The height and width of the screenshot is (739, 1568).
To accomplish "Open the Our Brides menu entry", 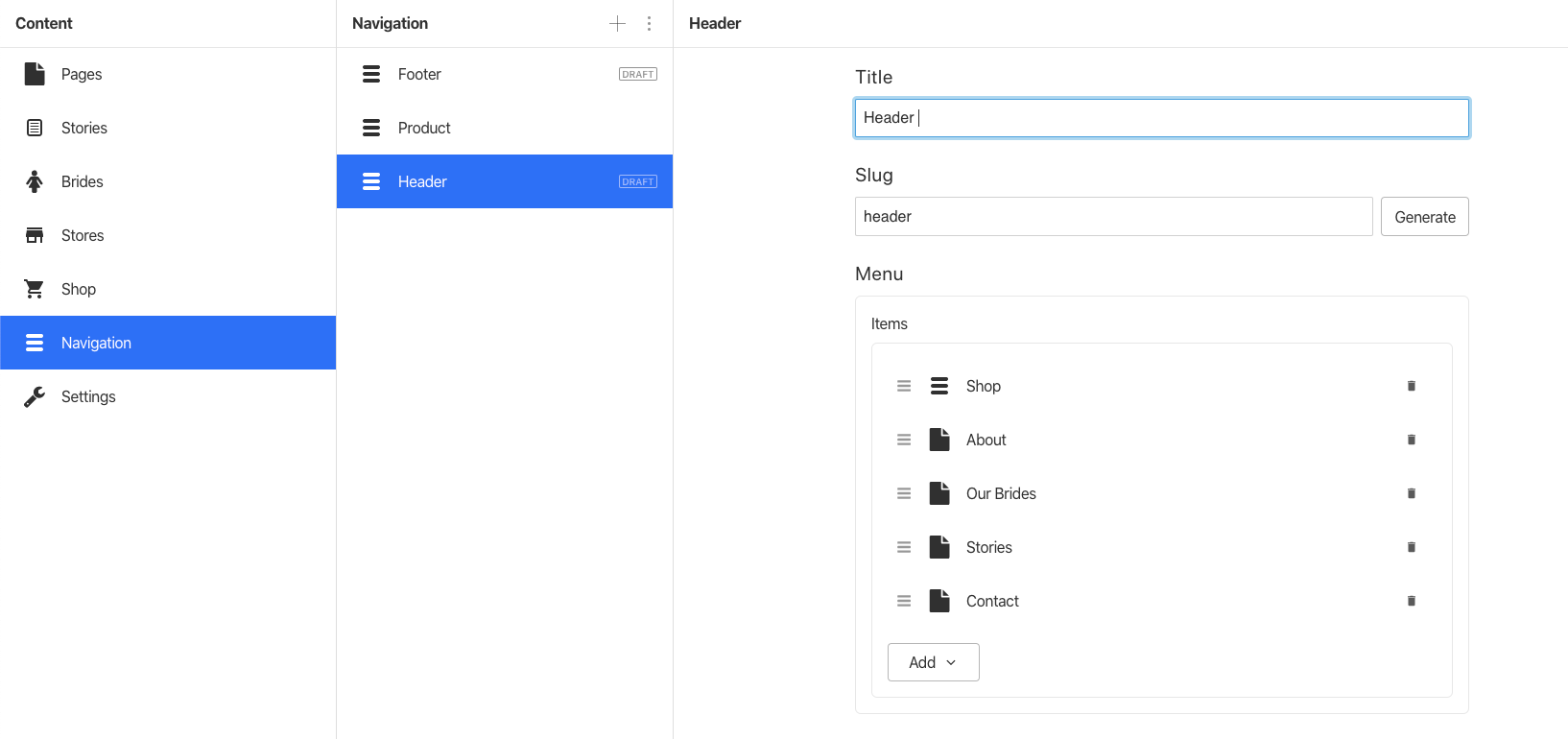I will (1001, 493).
